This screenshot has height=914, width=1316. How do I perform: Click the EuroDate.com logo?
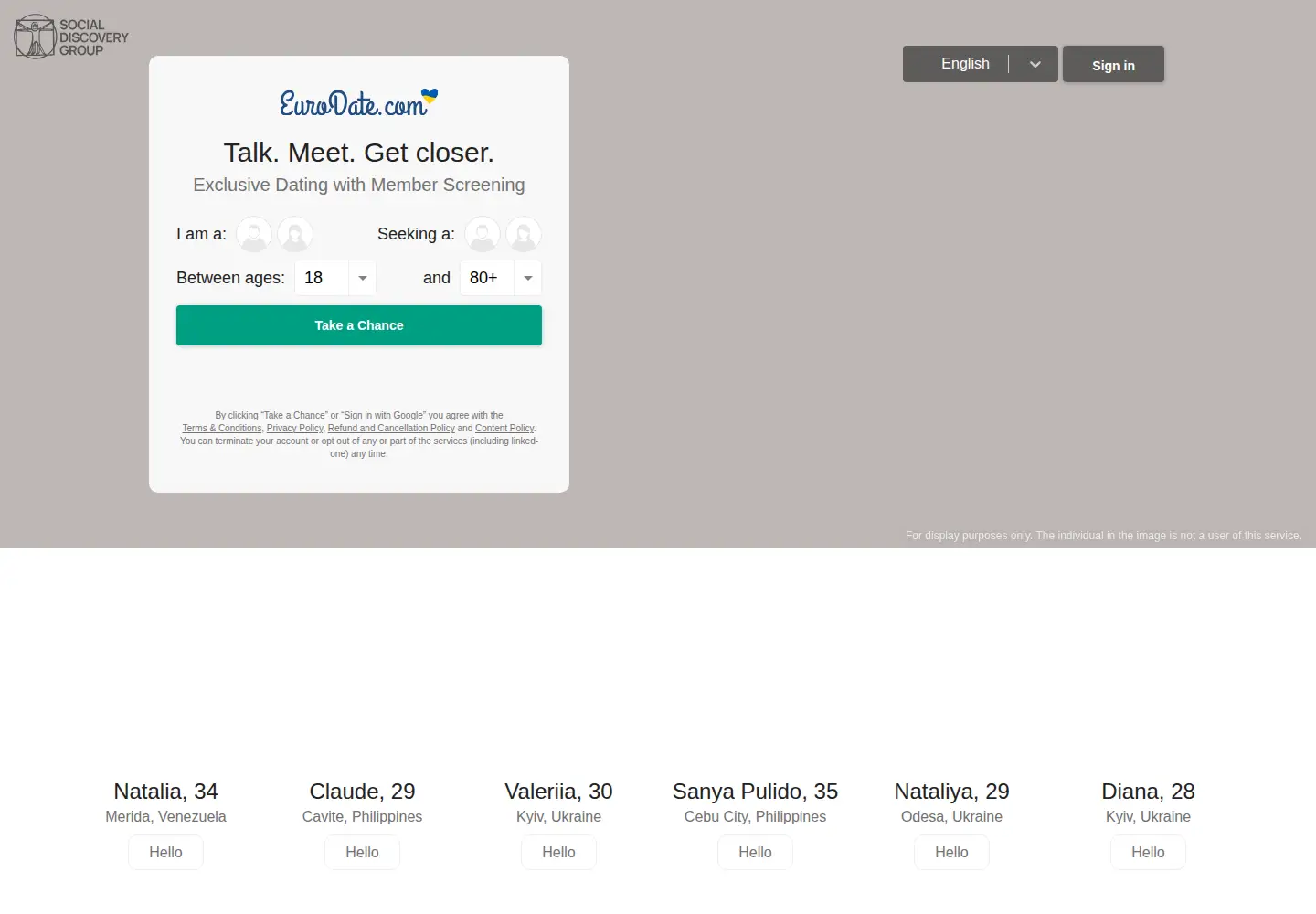coord(358,103)
